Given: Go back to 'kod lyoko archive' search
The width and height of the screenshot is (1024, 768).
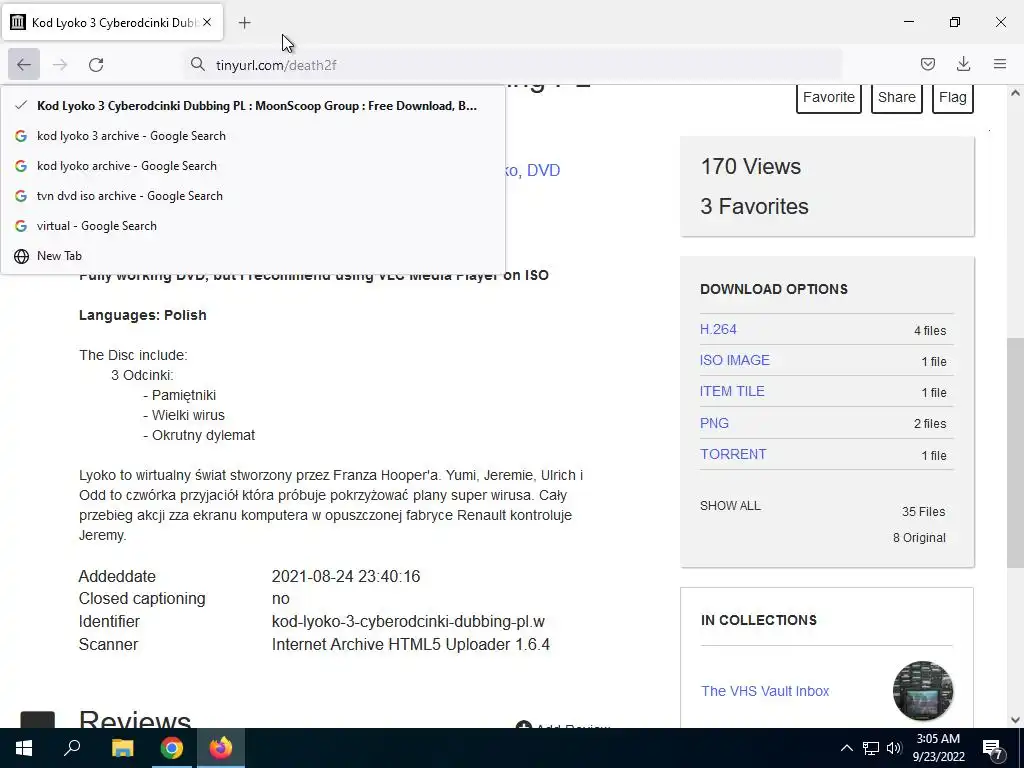Looking at the screenshot, I should click(x=253, y=166).
